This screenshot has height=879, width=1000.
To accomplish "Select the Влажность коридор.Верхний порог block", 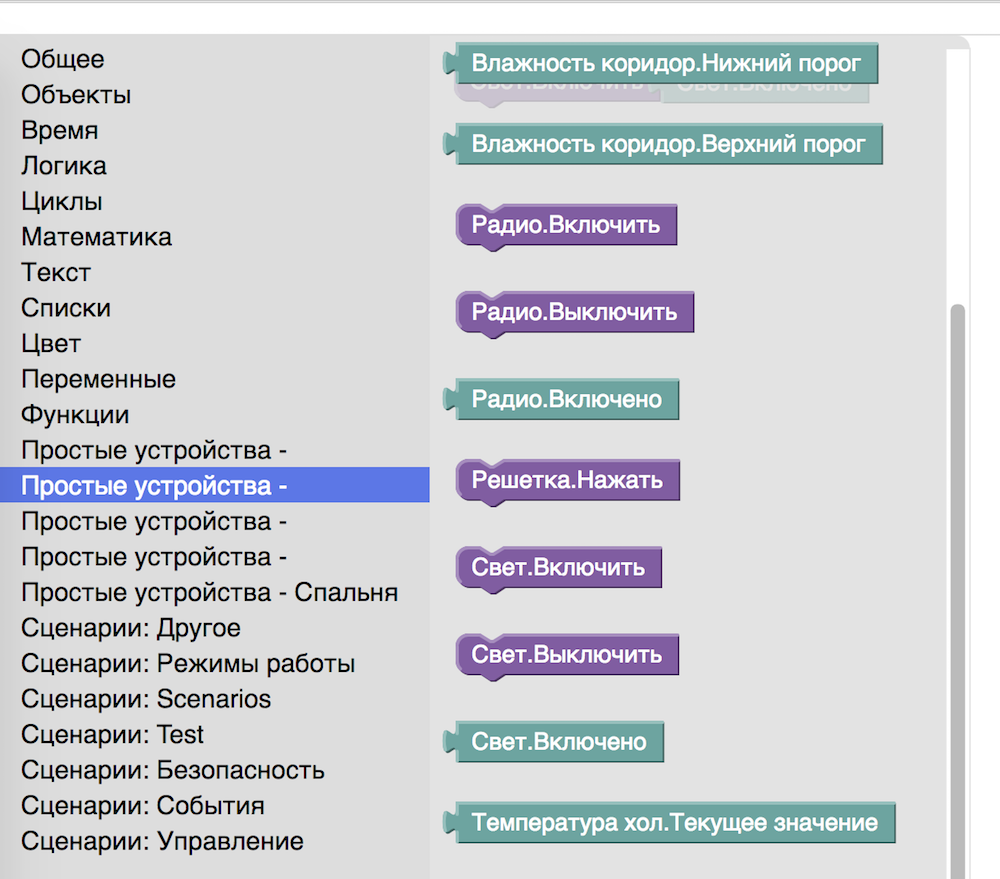I will (668, 144).
